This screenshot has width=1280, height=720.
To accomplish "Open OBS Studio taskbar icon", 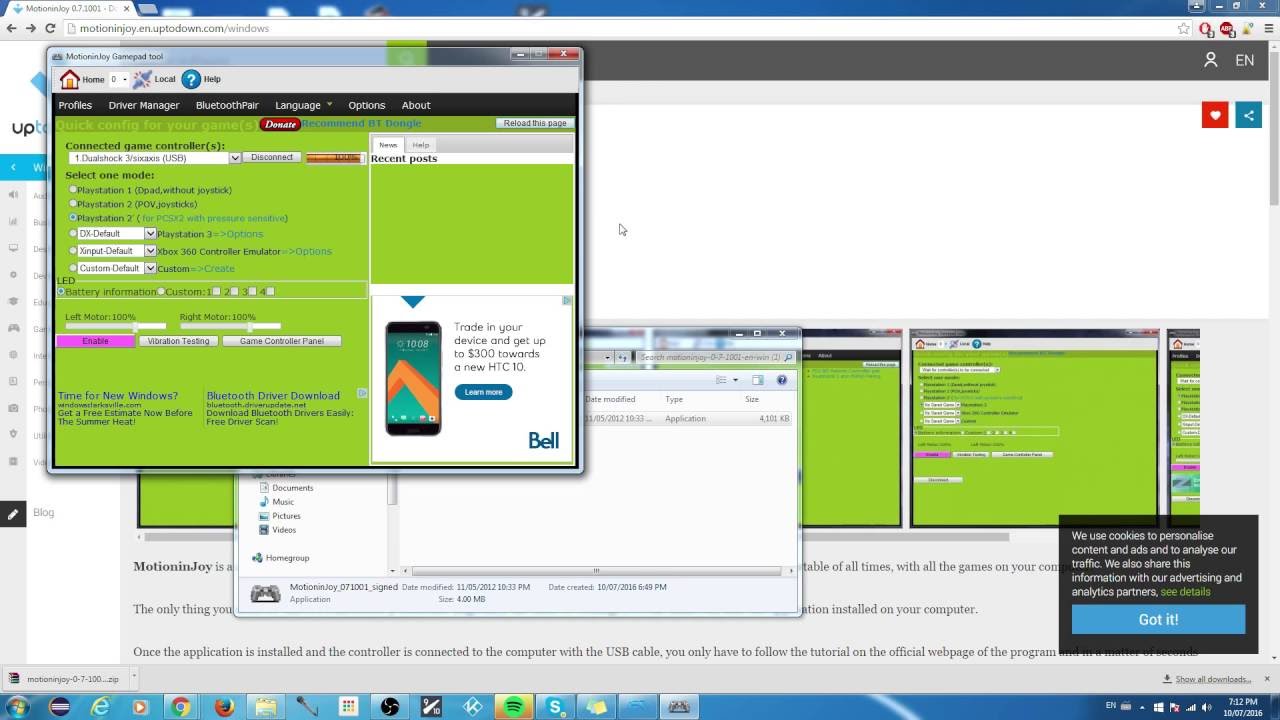I will click(x=390, y=707).
